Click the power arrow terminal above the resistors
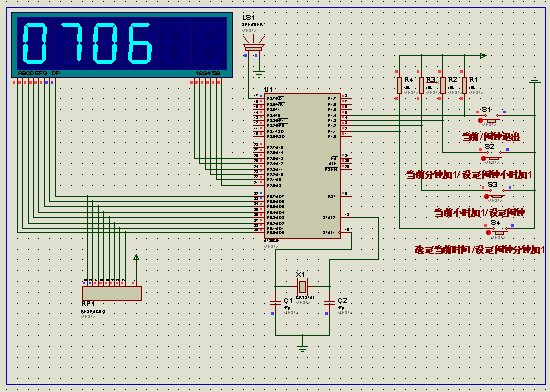 [x=483, y=55]
